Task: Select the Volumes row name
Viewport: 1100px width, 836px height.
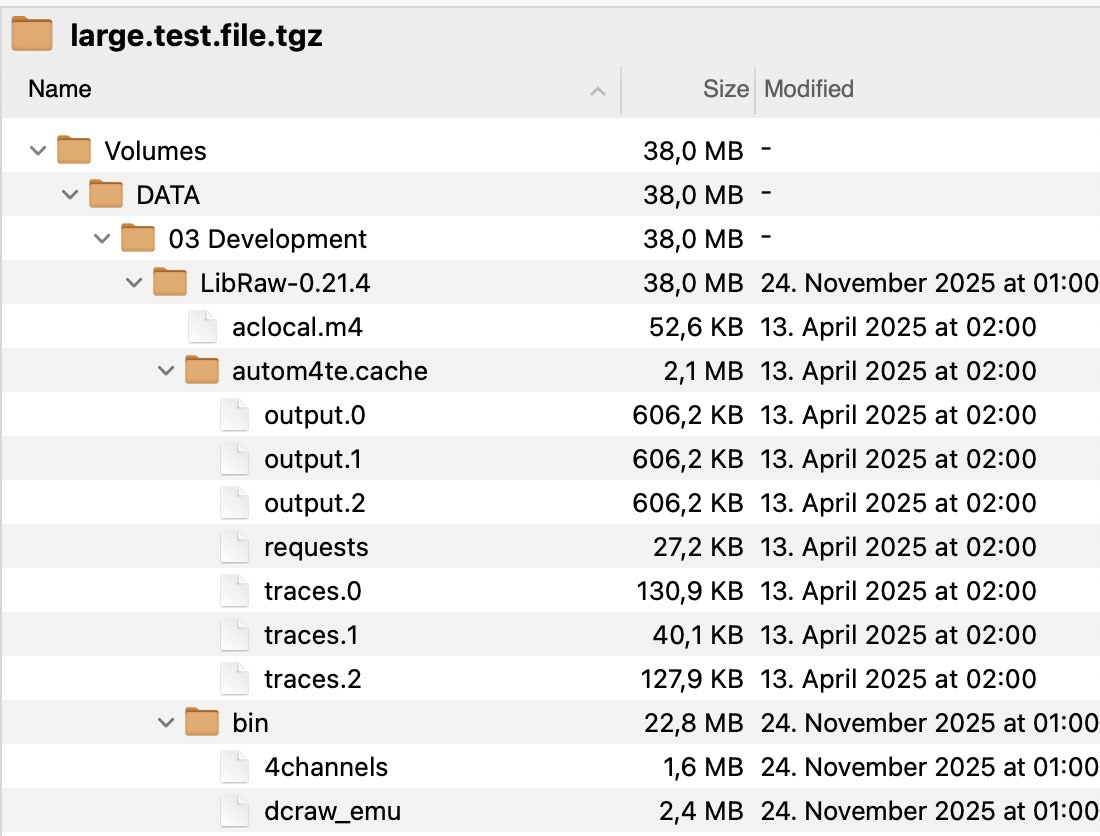Action: tap(156, 151)
